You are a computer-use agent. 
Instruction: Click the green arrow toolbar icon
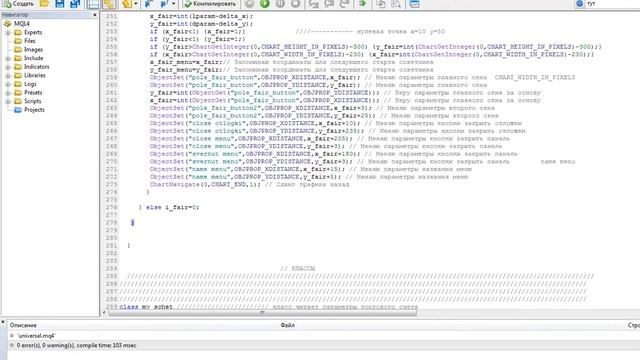362,4
